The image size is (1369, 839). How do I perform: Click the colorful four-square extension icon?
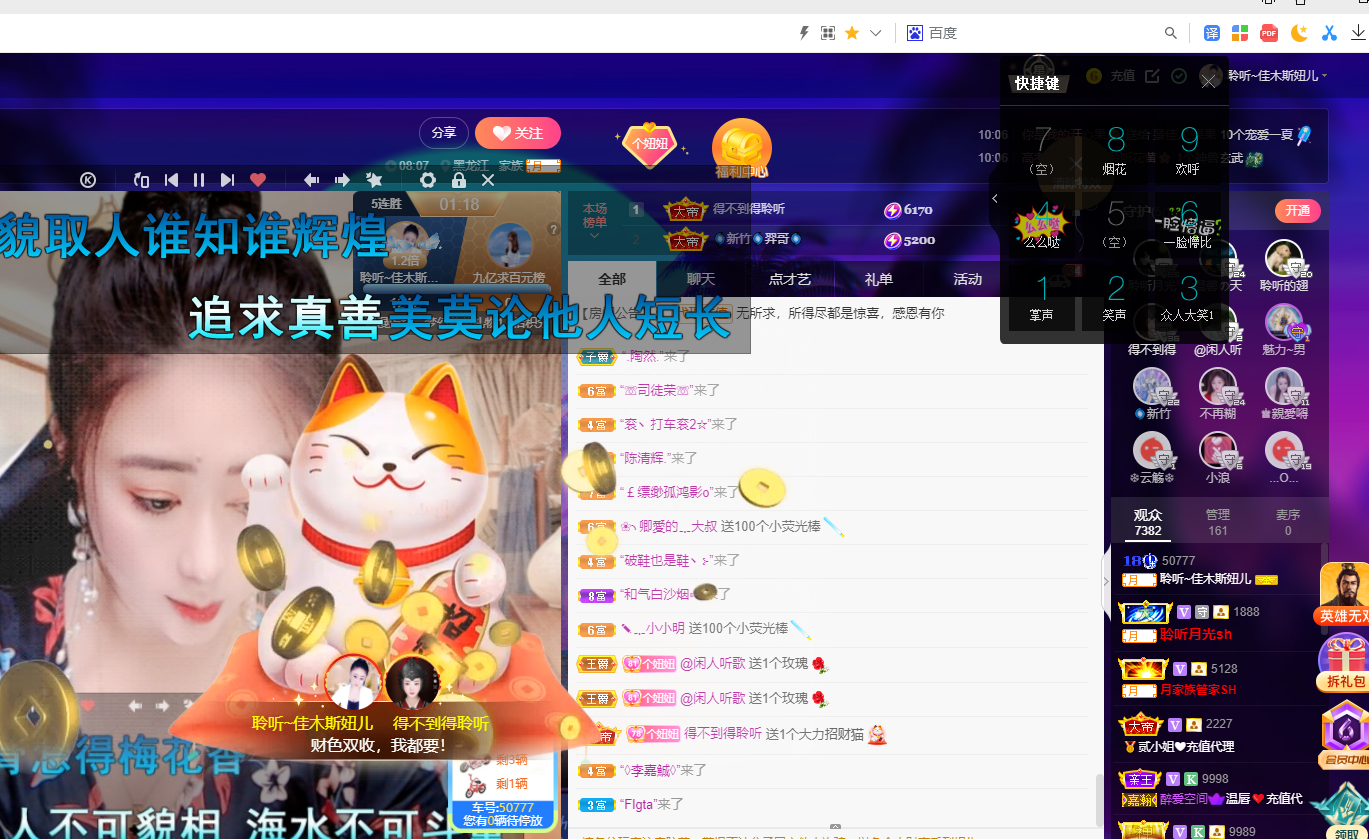(x=1240, y=33)
